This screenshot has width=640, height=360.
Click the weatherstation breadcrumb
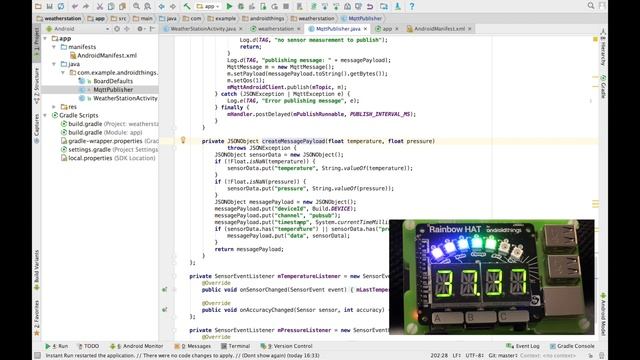click(x=59, y=18)
